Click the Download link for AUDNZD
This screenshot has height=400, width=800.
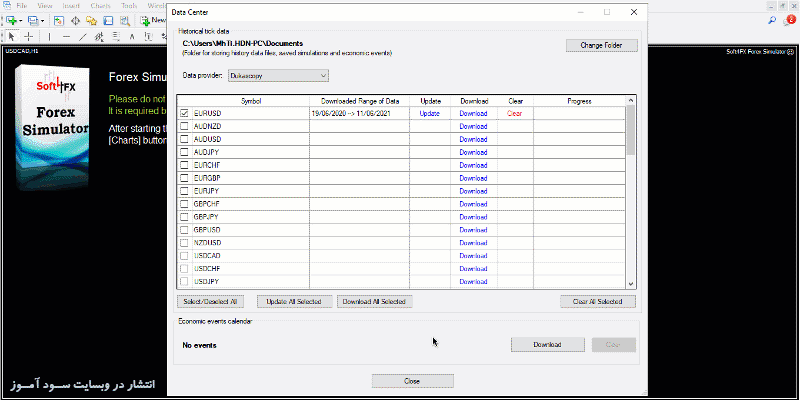473,126
